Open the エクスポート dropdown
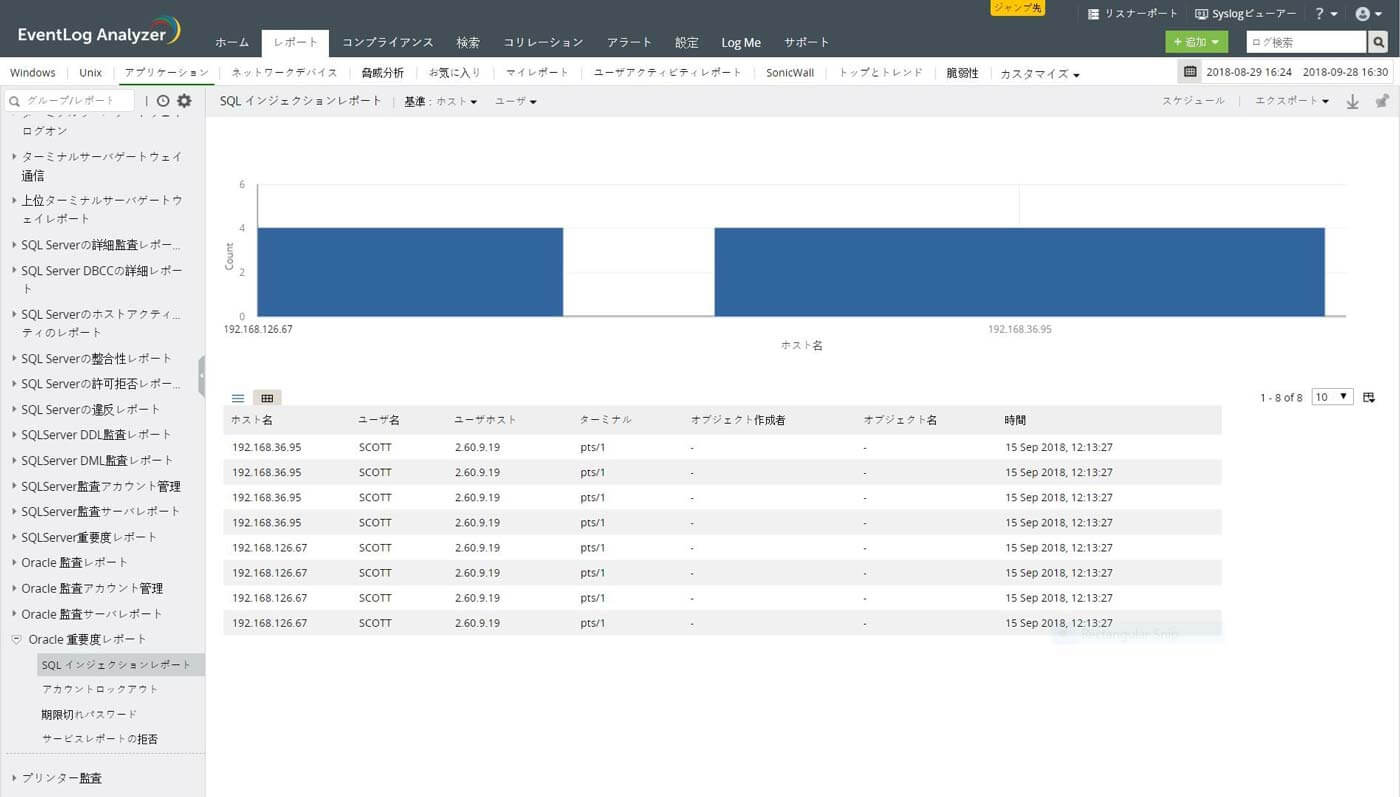Screen dimensions: 1400x797 1292,101
